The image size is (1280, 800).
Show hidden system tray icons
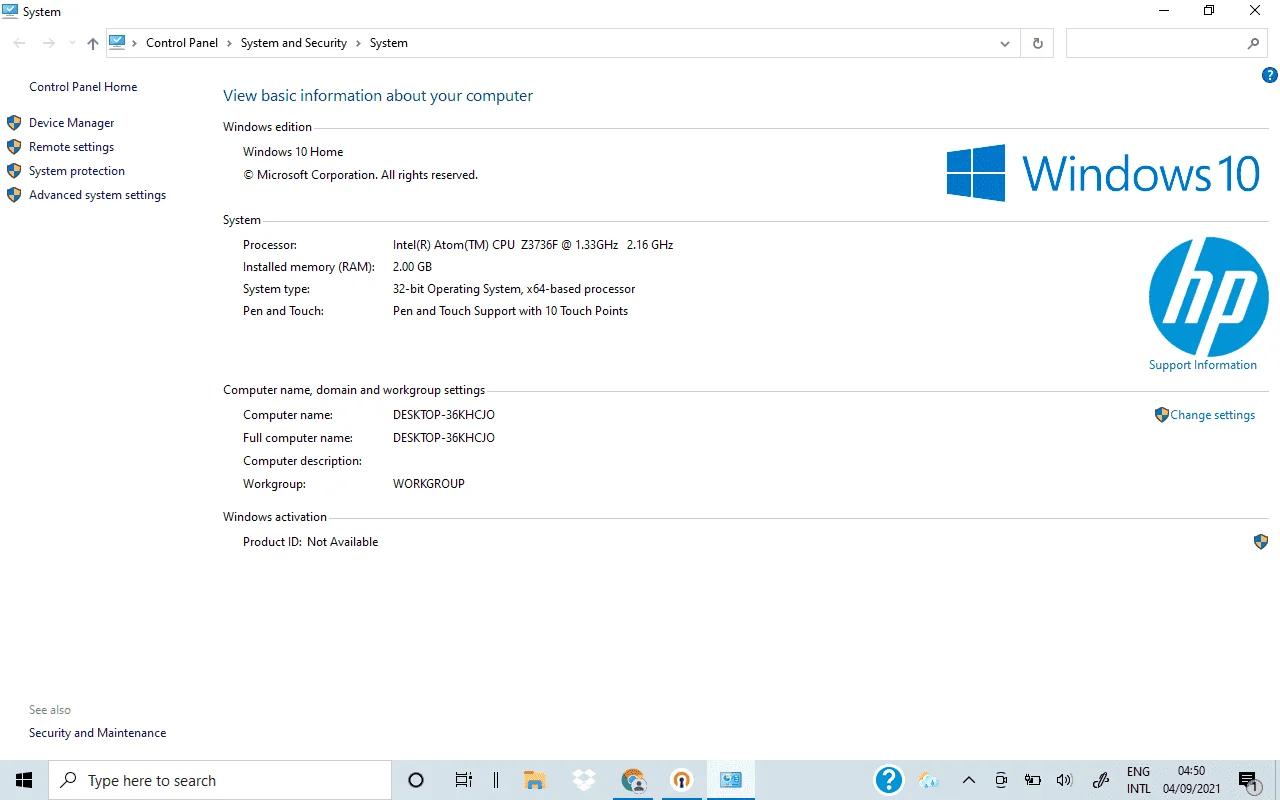pyautogui.click(x=968, y=780)
